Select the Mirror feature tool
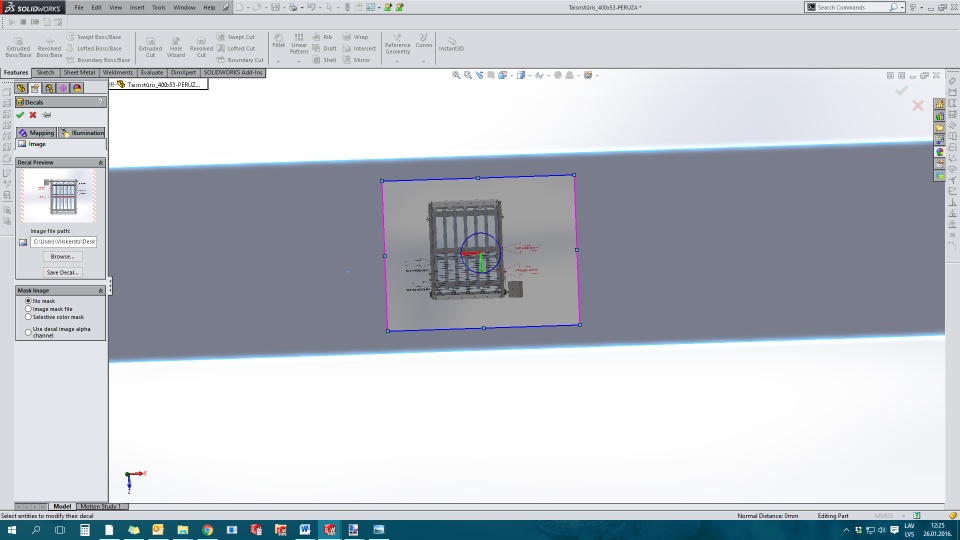Image resolution: width=960 pixels, height=540 pixels. pos(356,60)
